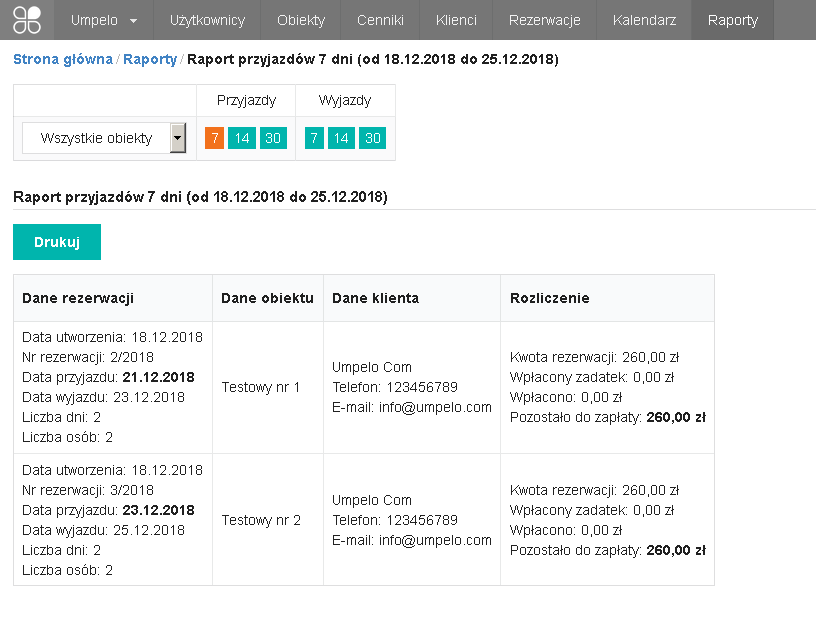Go to the Obiekty section

point(300,20)
